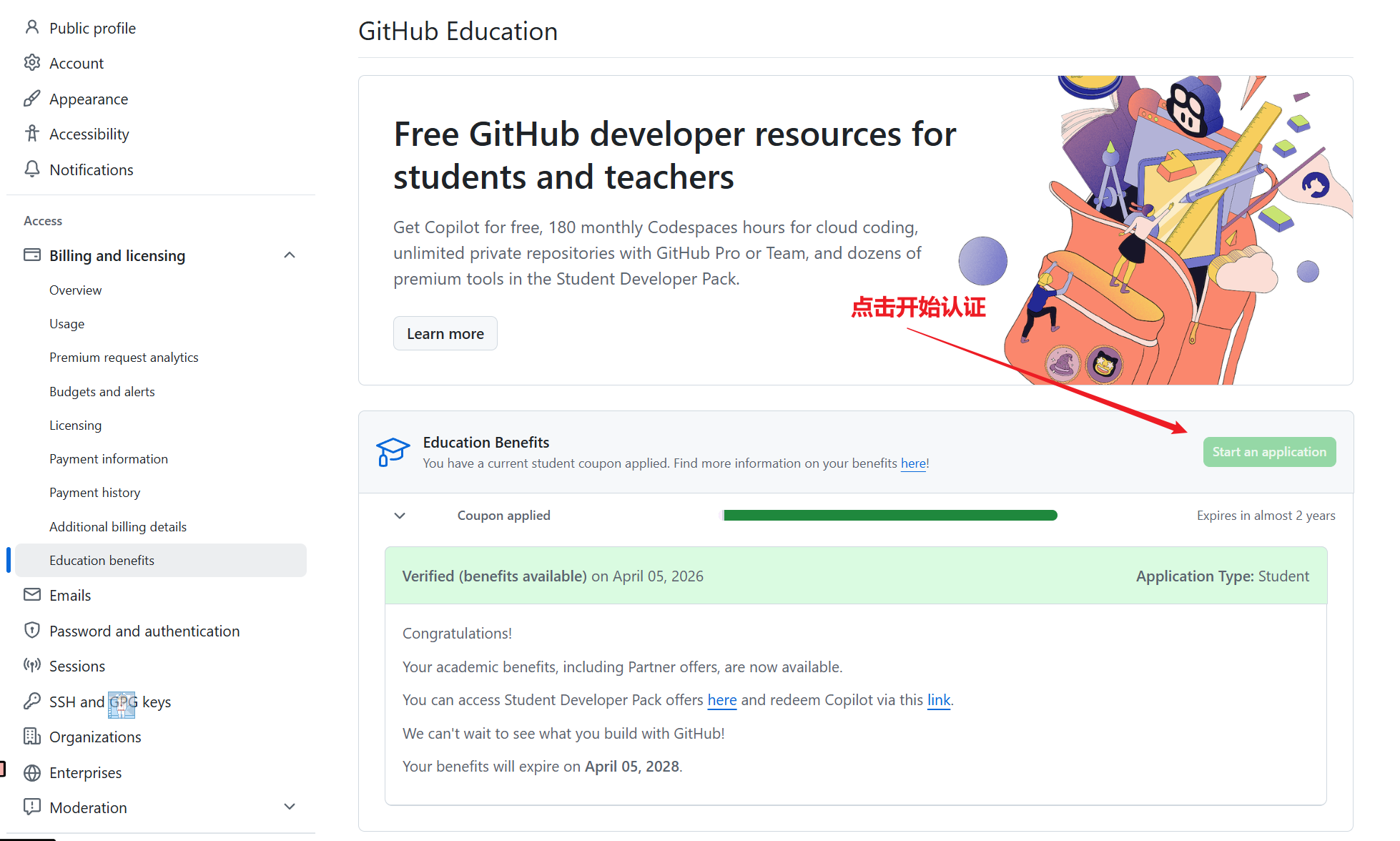The height and width of the screenshot is (841, 1400).
Task: Collapse the Coupon applied details chevron
Action: pos(400,516)
